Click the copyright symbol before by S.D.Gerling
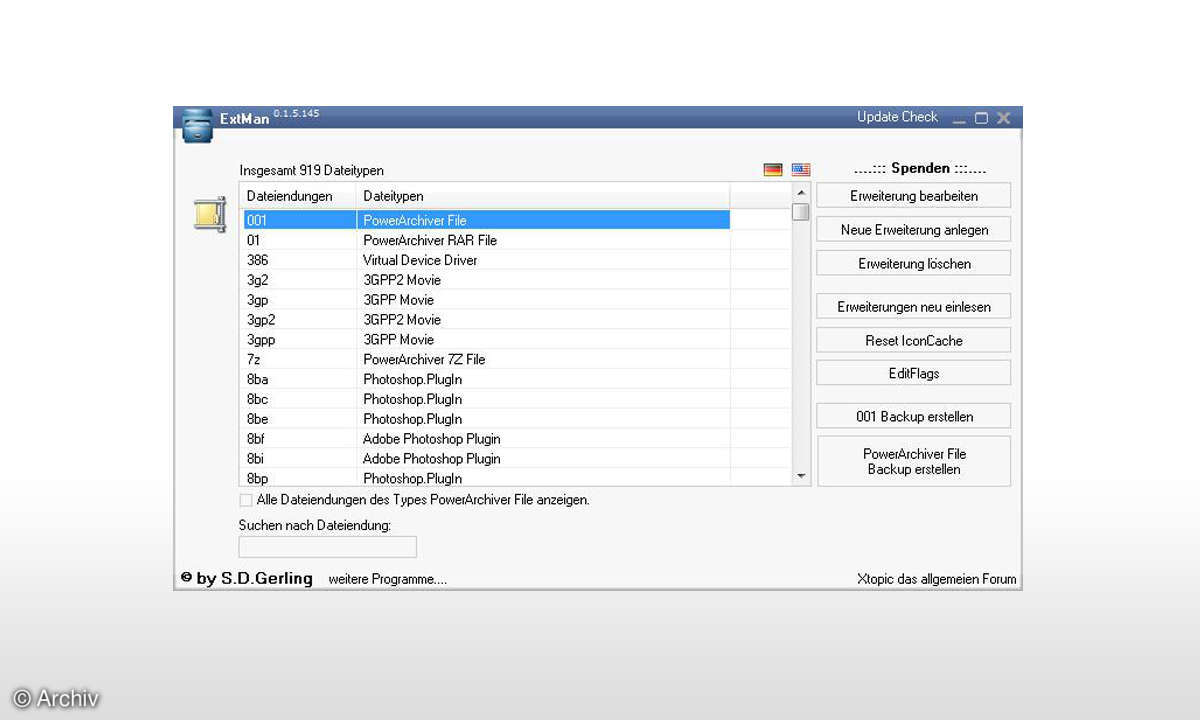Screen dimensions: 1200x720 (x=186, y=578)
